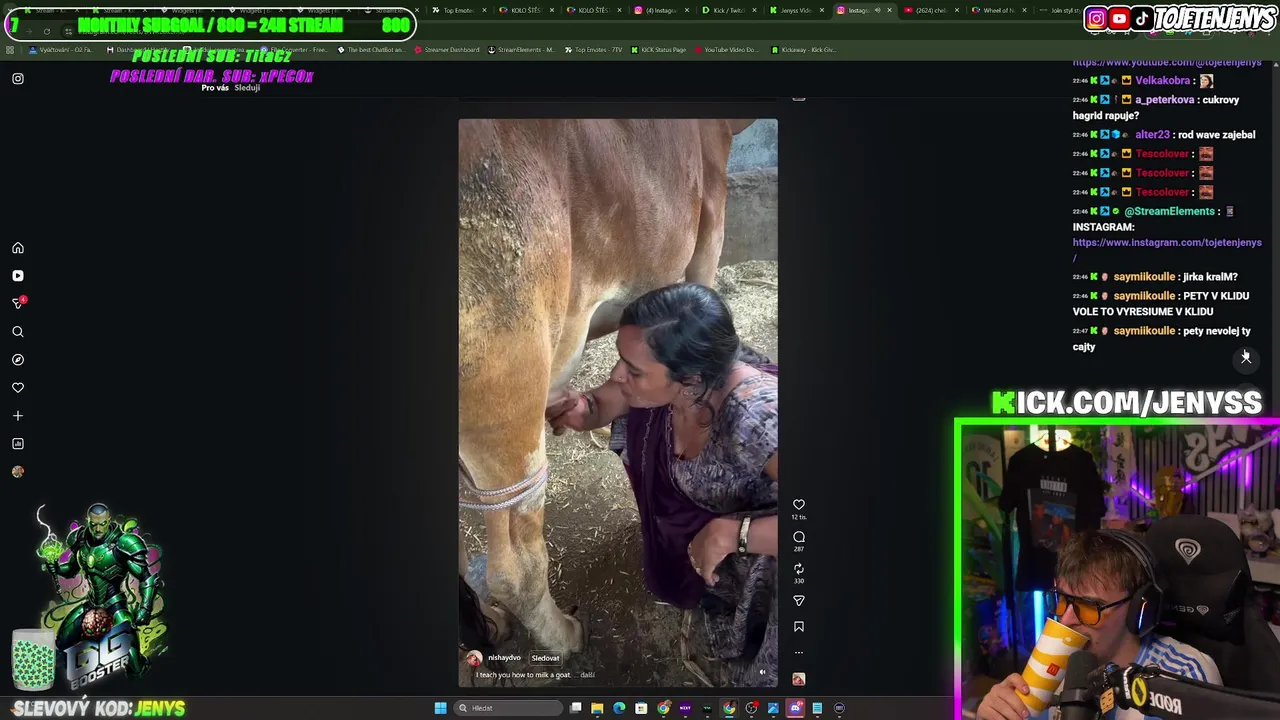The width and height of the screenshot is (1280, 720).
Task: Open Notepad icon on taskbar
Action: pos(817,708)
